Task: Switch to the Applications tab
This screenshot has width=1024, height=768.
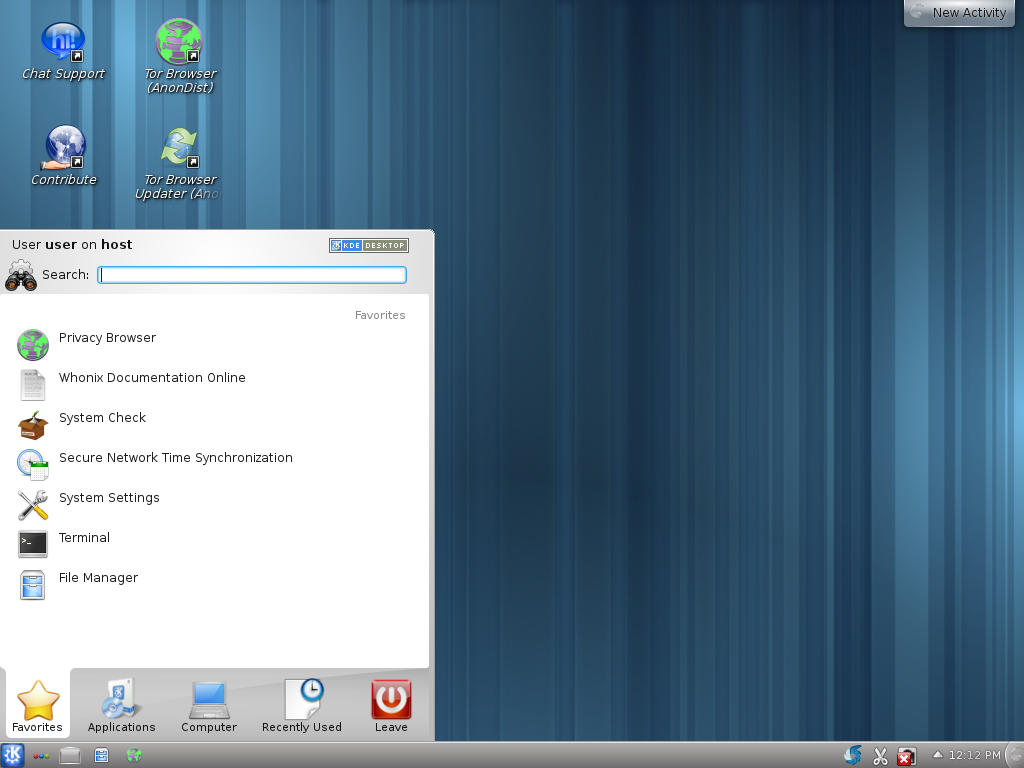Action: tap(121, 706)
